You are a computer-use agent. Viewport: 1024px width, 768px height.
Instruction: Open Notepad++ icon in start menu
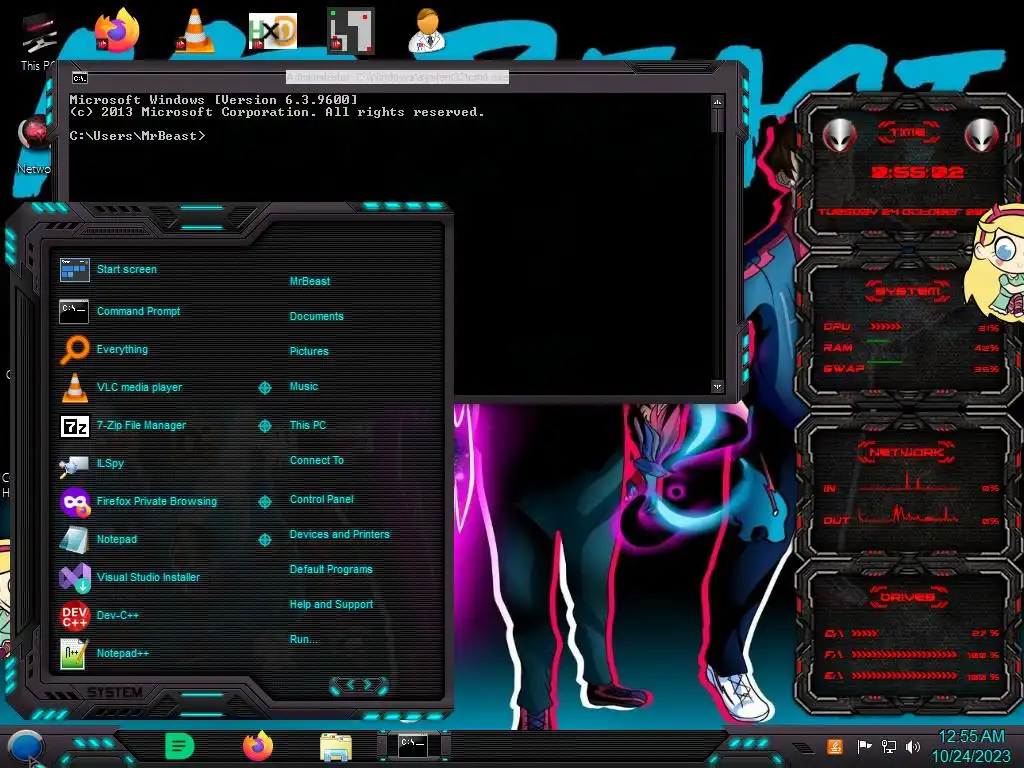coord(73,654)
